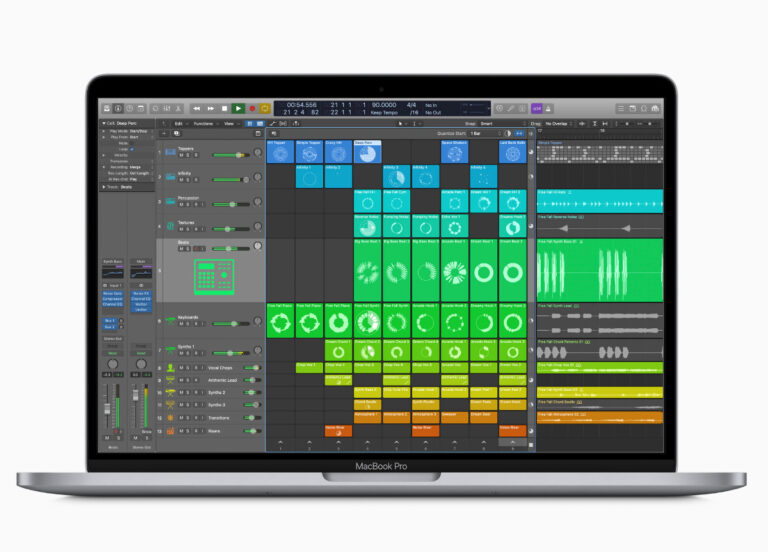Click the Keyboards track volume slider

pyautogui.click(x=231, y=323)
